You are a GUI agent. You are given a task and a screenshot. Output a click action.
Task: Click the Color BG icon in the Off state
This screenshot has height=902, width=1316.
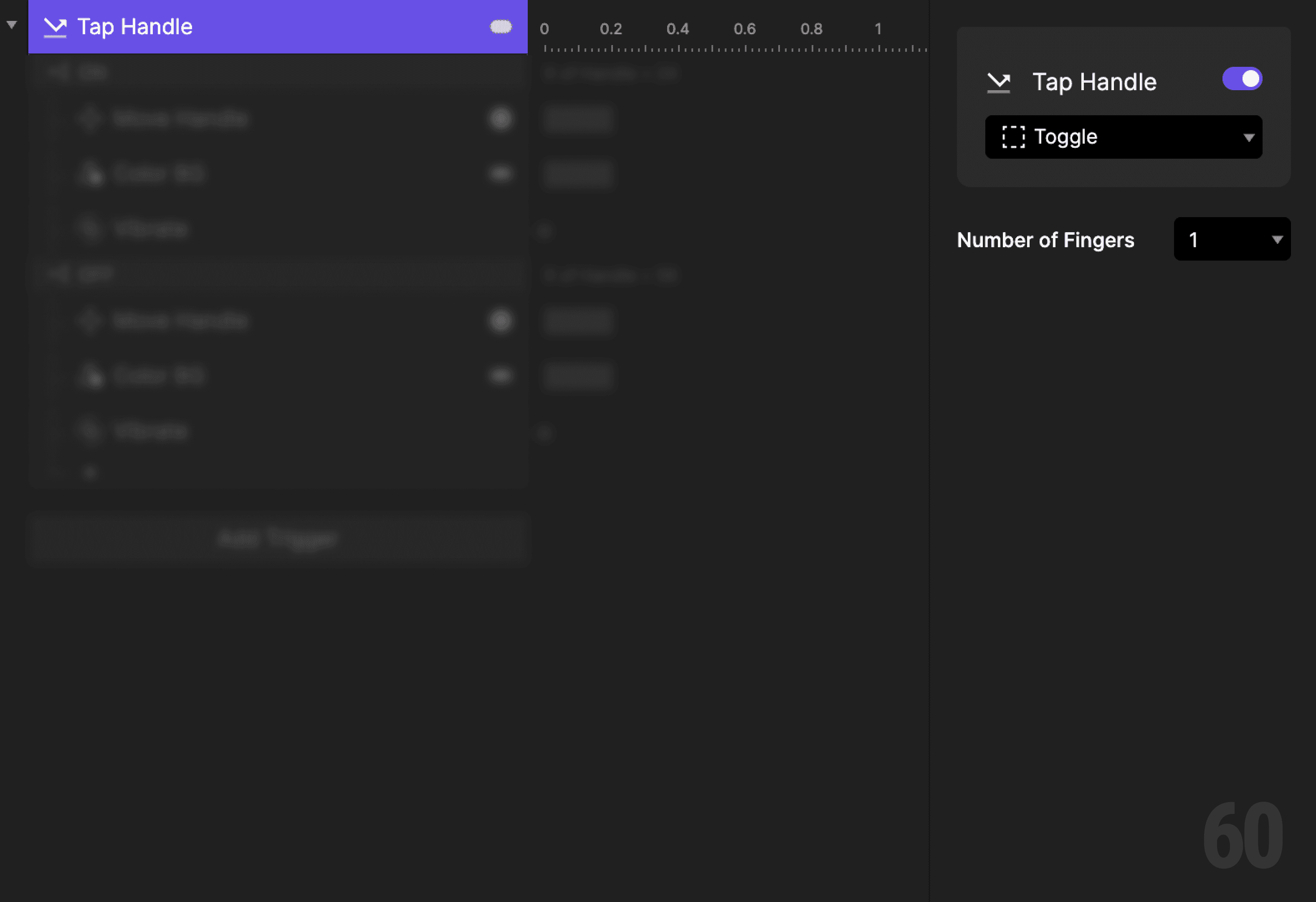(91, 375)
